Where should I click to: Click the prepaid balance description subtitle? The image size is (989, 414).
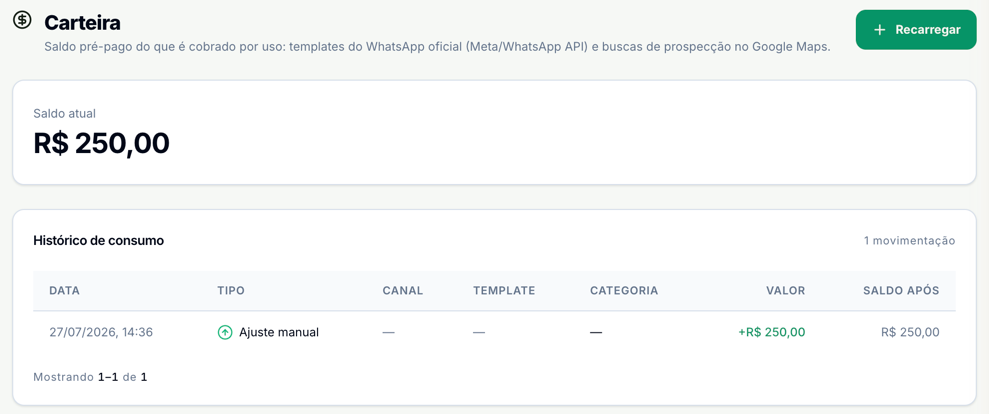(437, 47)
